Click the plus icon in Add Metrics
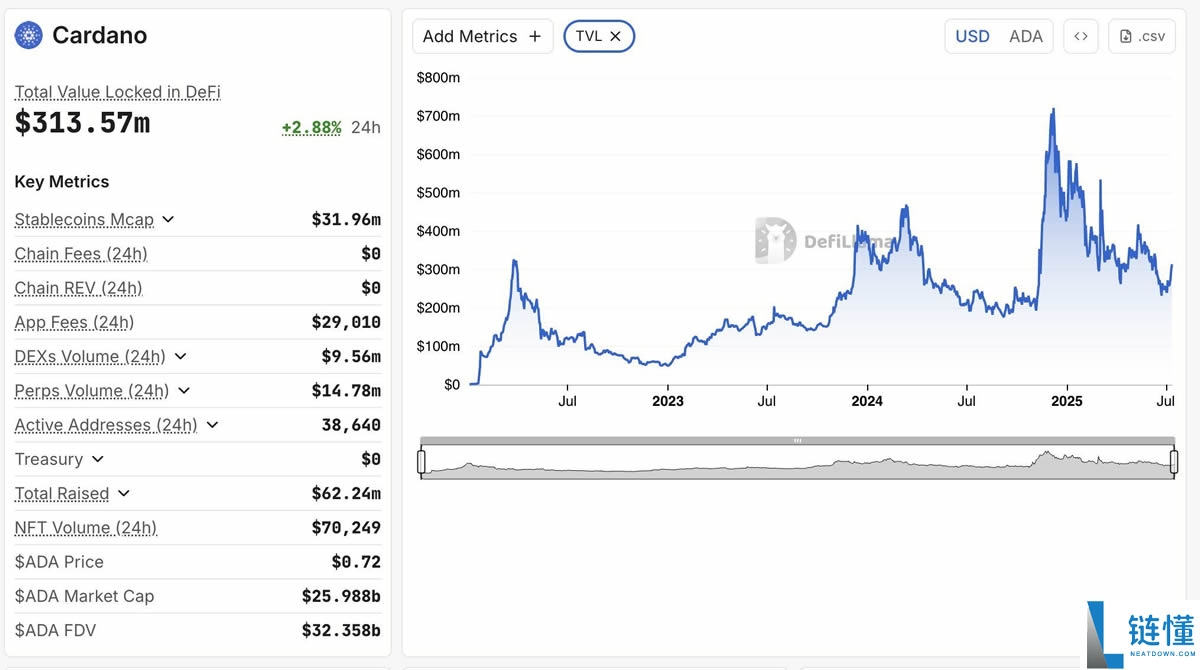This screenshot has height=670, width=1200. click(x=535, y=37)
